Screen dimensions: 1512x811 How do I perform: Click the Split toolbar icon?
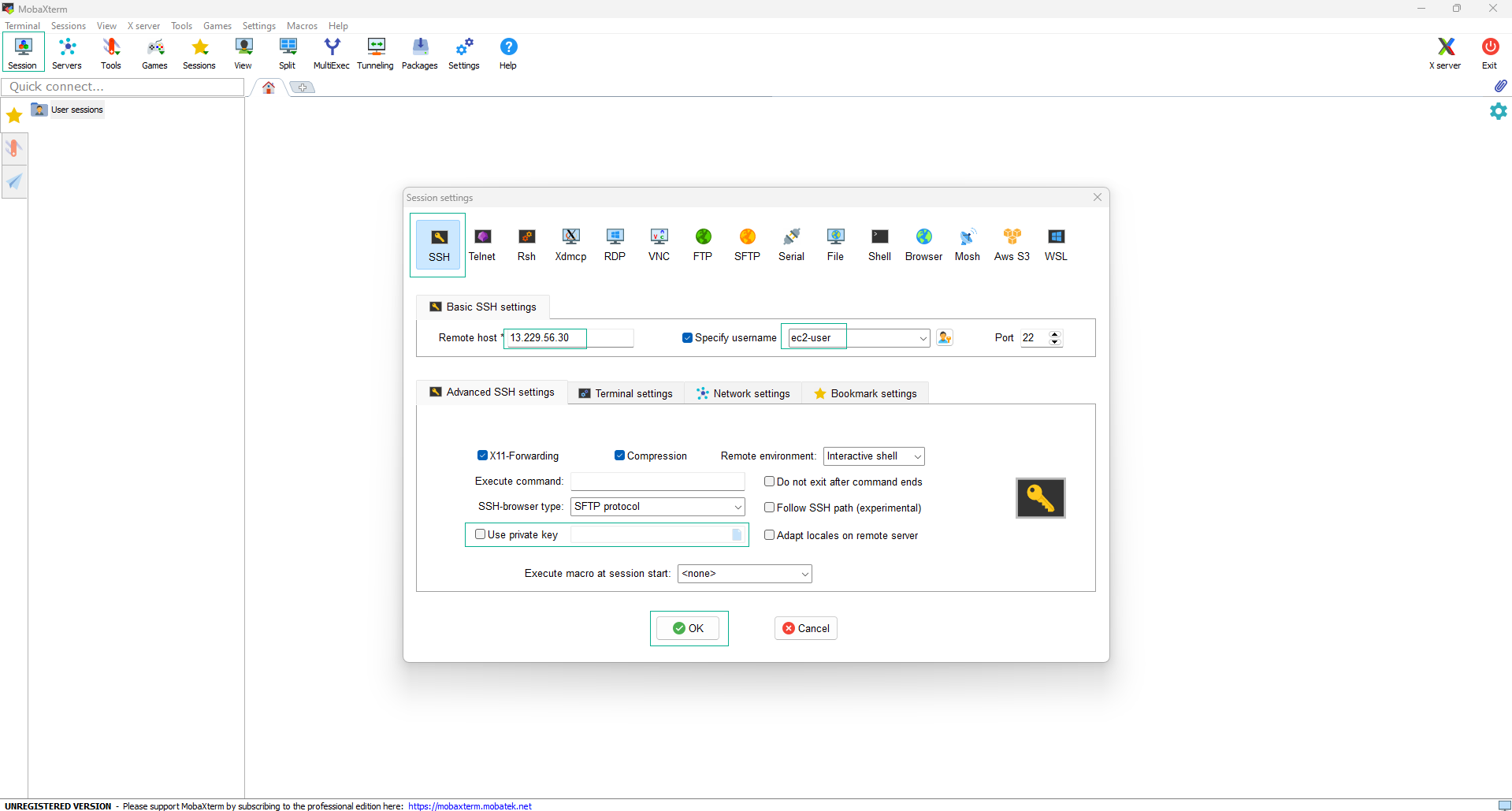pyautogui.click(x=288, y=53)
